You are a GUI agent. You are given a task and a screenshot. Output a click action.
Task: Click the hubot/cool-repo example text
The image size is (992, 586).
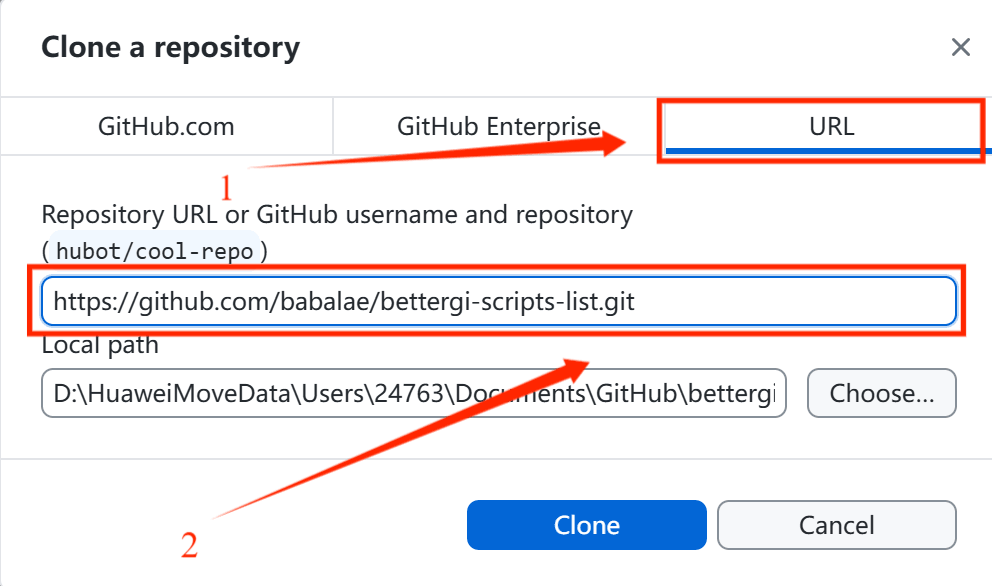click(157, 250)
